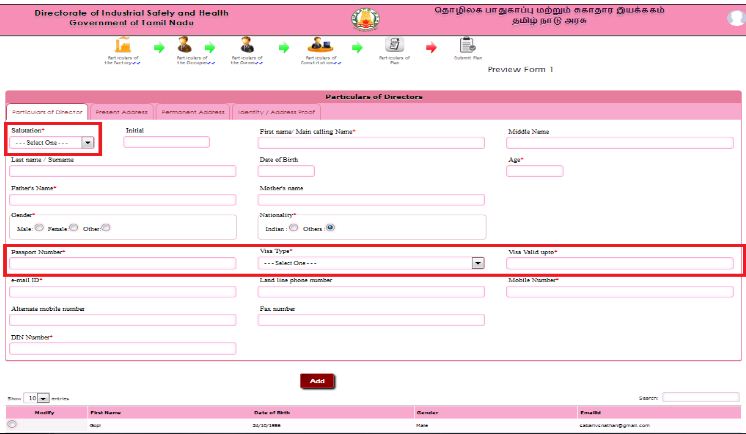Select Other gender radio button
746x434 pixels.
[106, 227]
